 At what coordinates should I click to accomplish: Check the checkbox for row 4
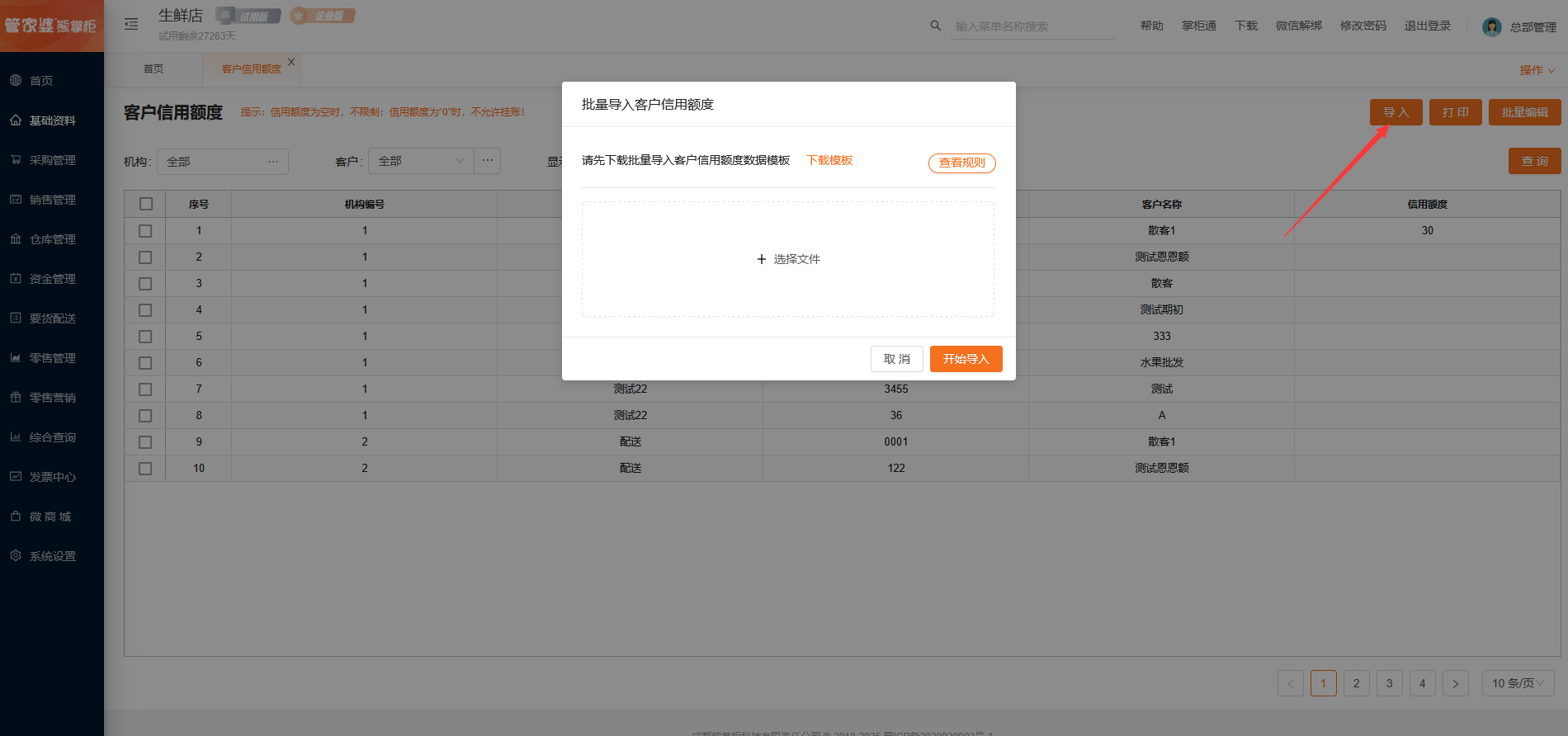point(146,310)
